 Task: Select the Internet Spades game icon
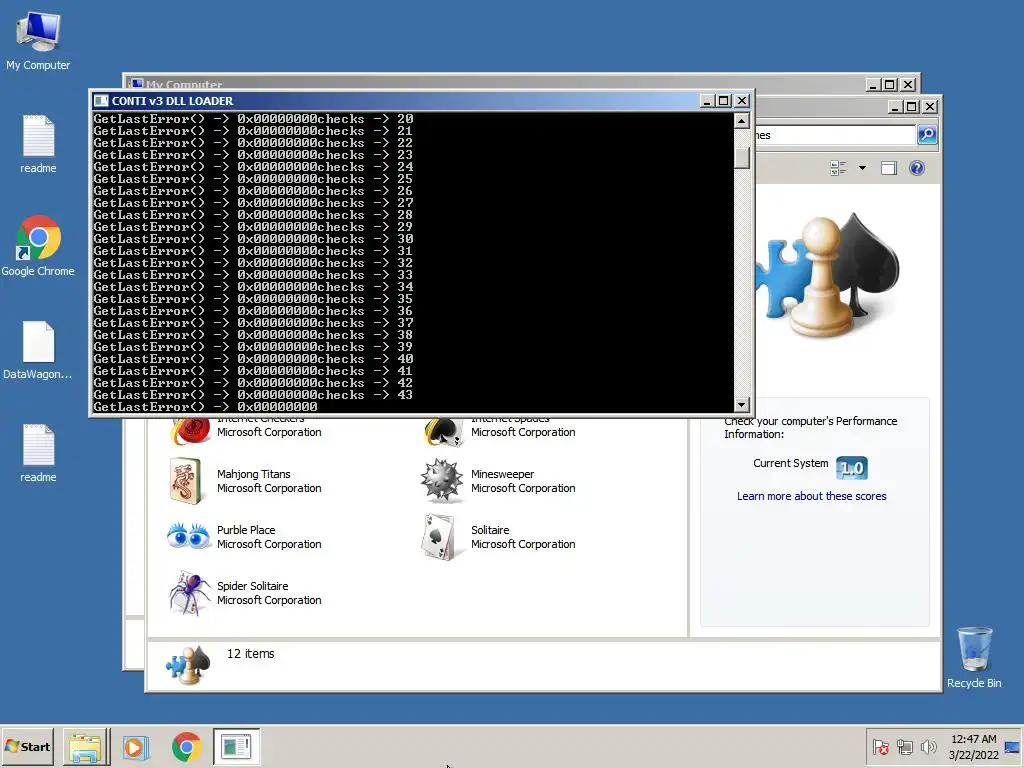444,432
